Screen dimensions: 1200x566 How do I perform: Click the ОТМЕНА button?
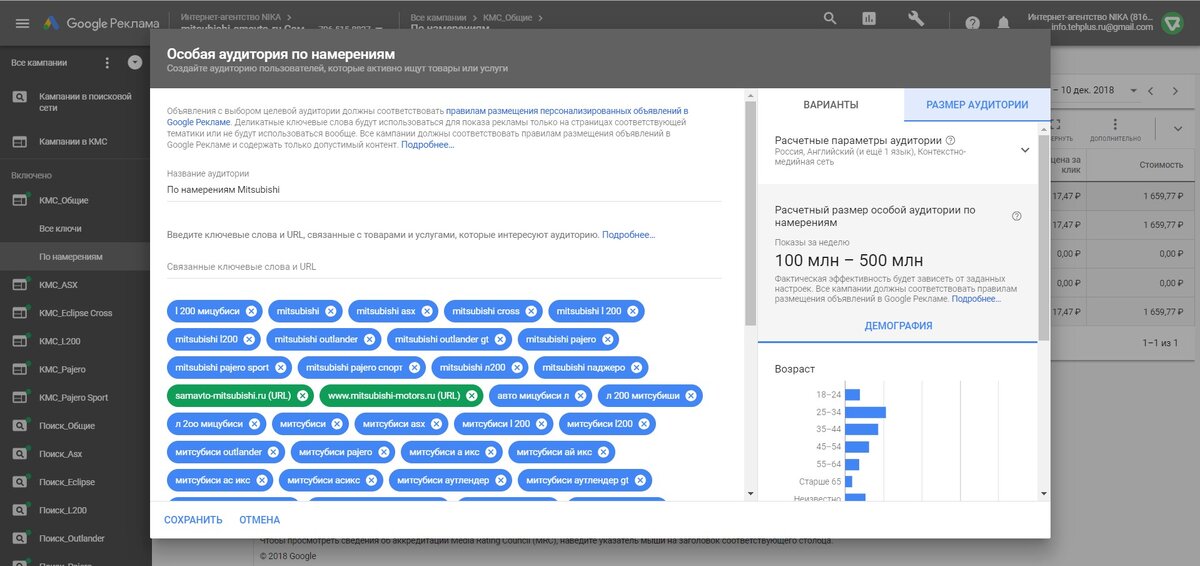point(260,520)
